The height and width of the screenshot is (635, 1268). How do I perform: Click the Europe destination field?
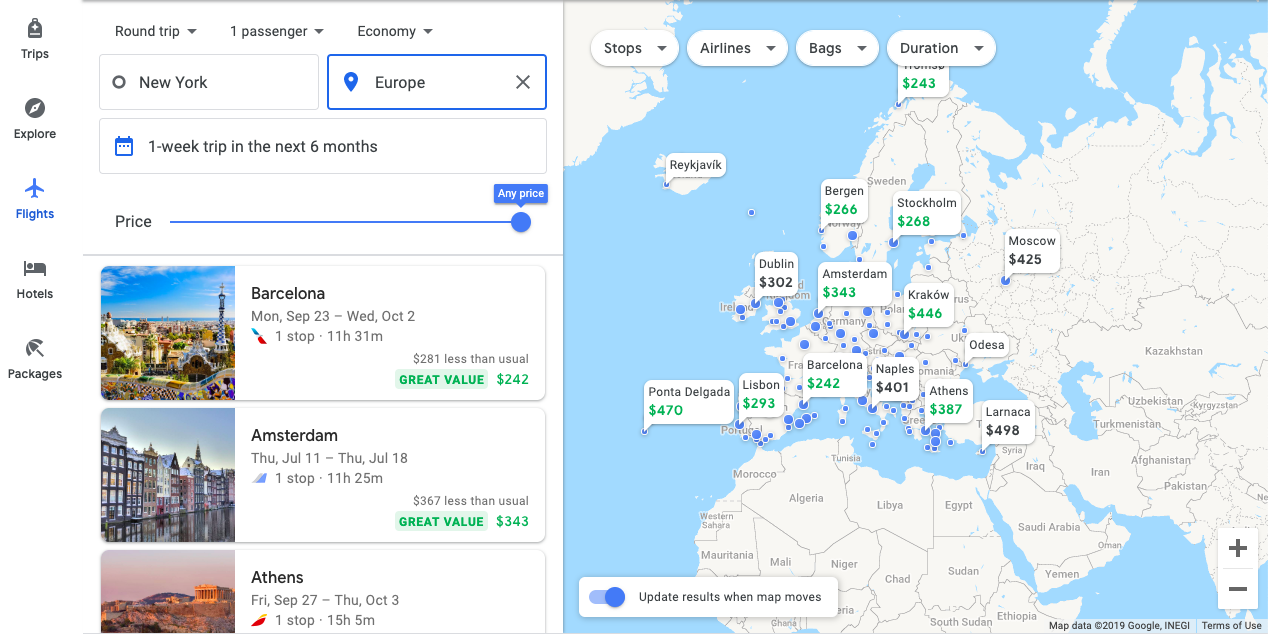point(437,82)
